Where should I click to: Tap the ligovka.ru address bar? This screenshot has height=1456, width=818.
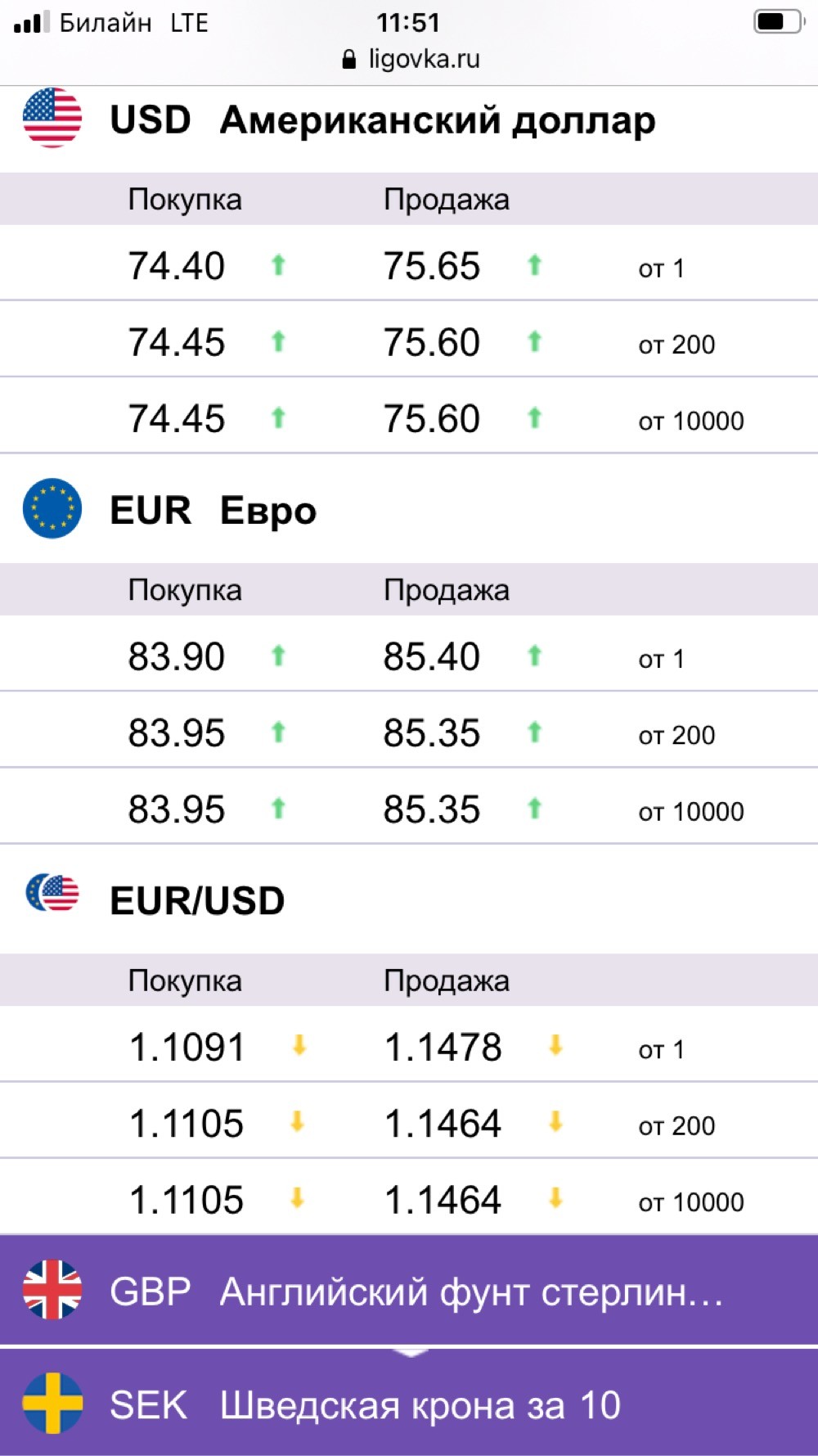(x=409, y=59)
